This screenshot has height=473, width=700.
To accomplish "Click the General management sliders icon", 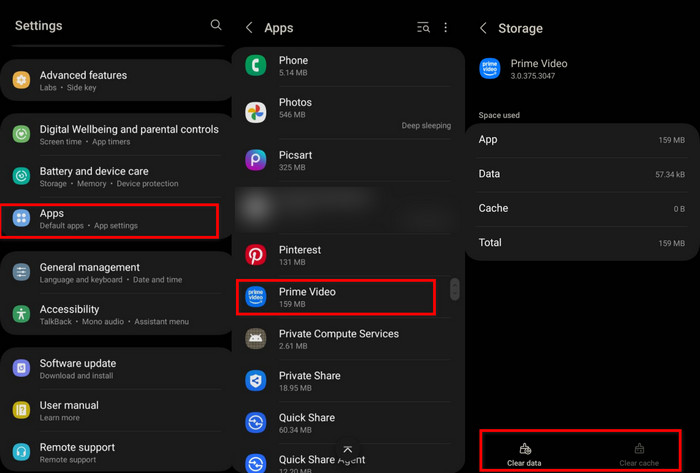I will pos(21,272).
